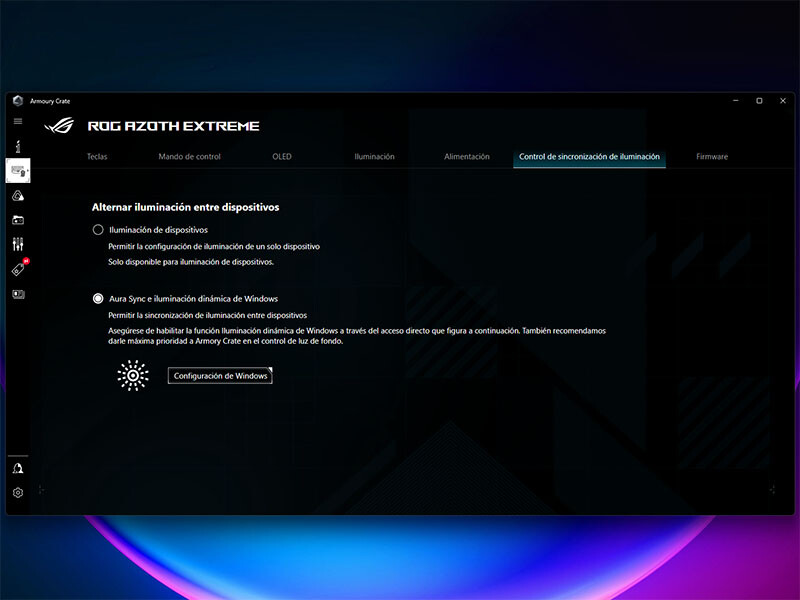Open the sliders tools icon in sidebar
The width and height of the screenshot is (800, 600).
[18, 244]
